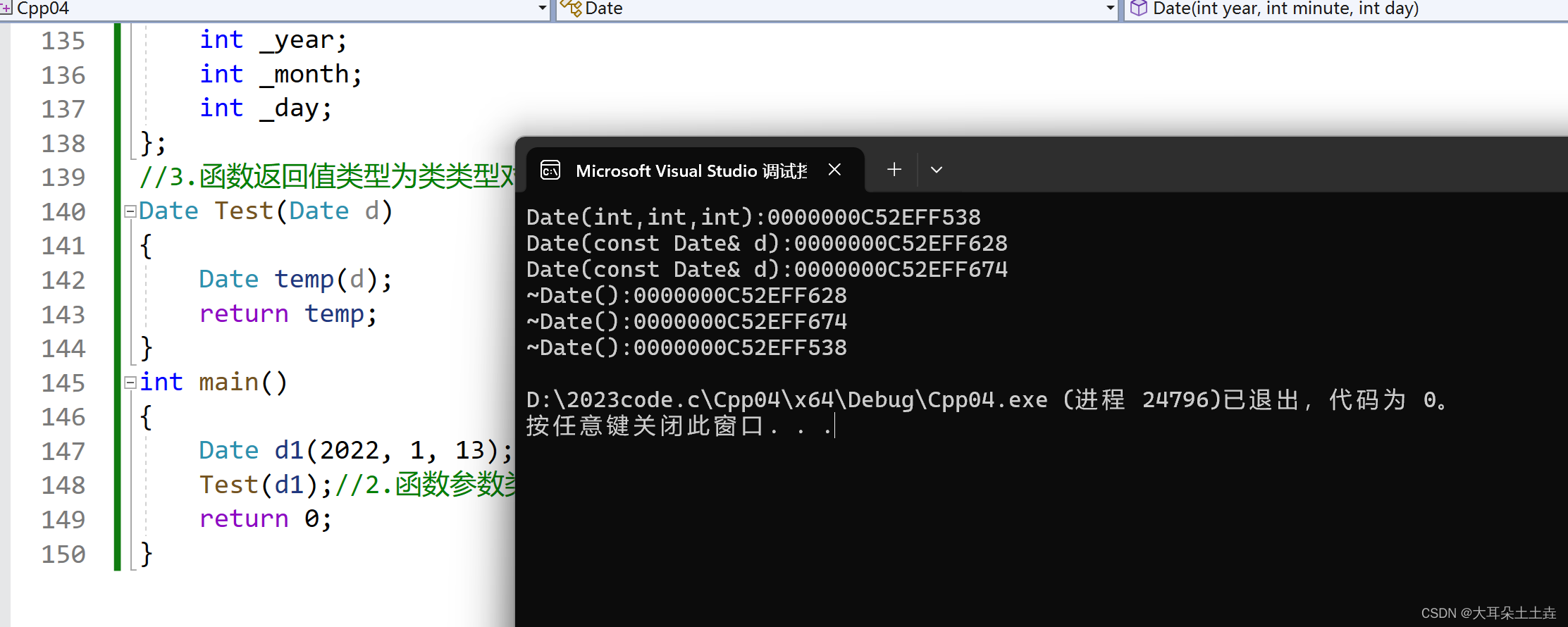Collapse the Test function outline at line 140

tap(130, 211)
